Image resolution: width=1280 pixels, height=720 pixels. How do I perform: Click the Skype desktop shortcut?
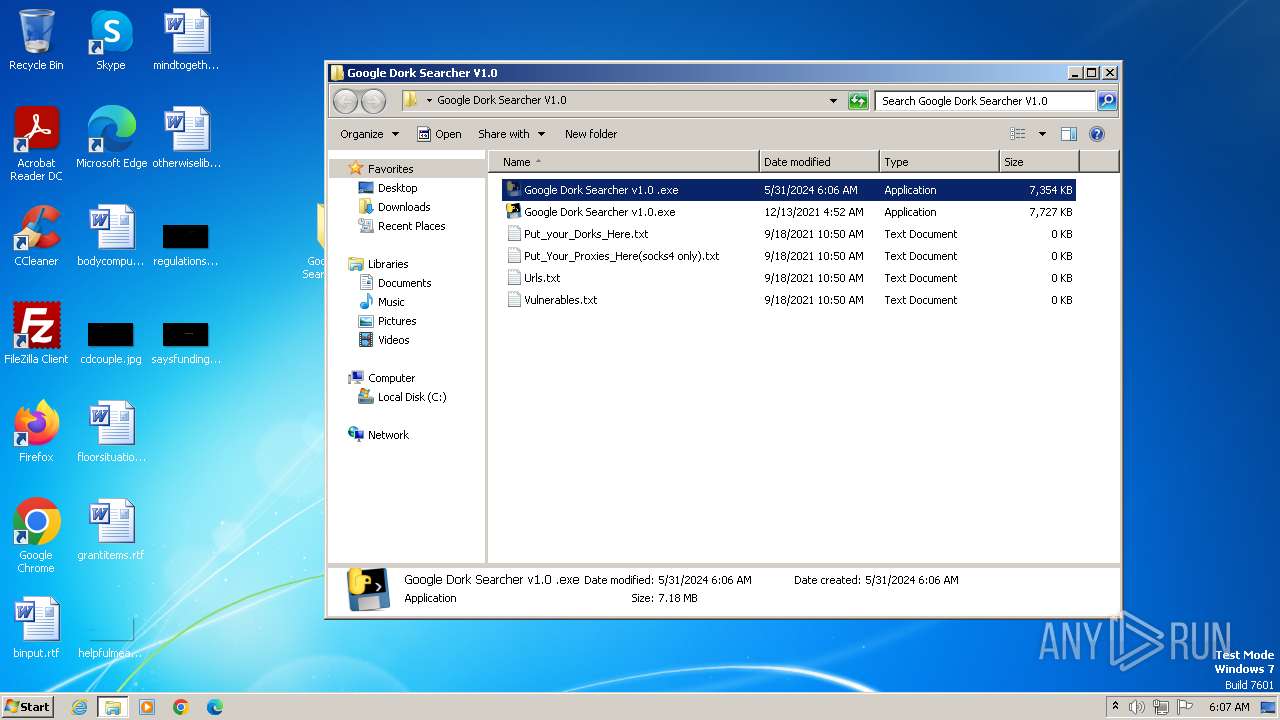[x=110, y=40]
